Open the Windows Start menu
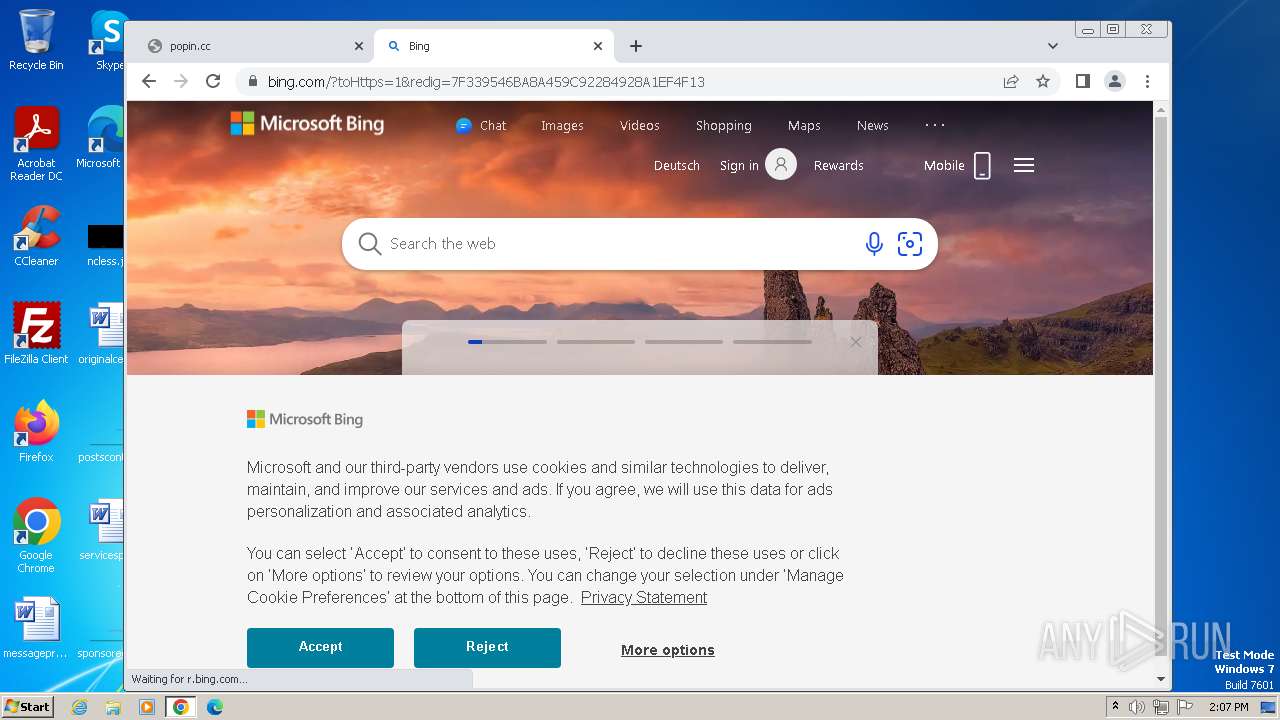The height and width of the screenshot is (720, 1280). pos(27,707)
